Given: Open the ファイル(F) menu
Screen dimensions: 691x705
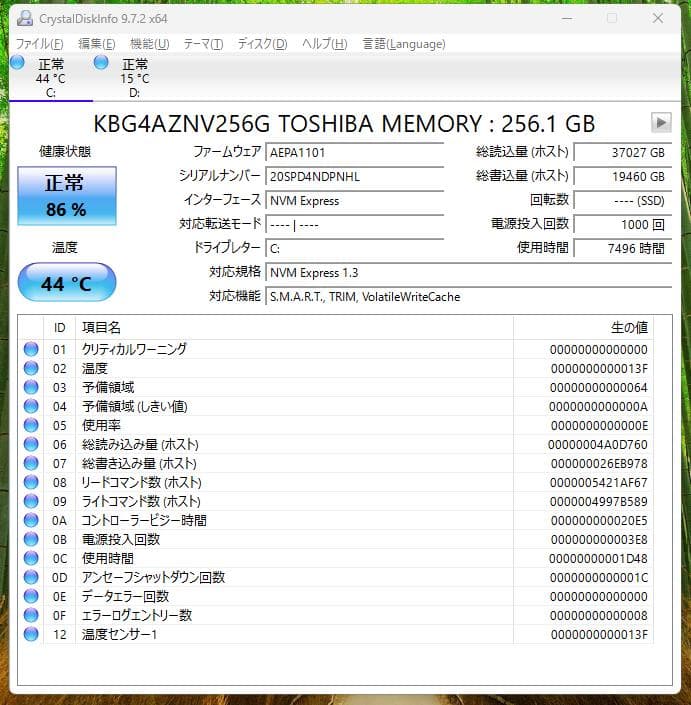Looking at the screenshot, I should tap(40, 44).
